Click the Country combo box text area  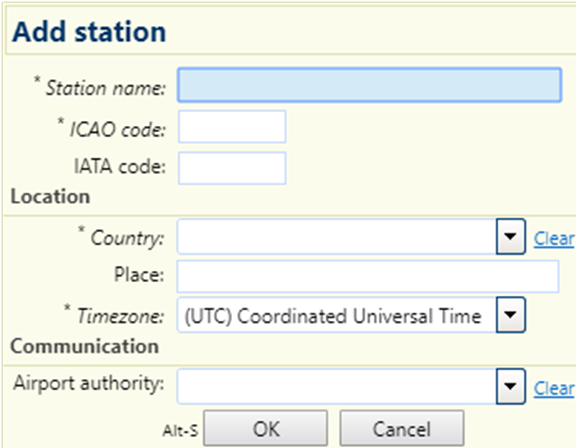click(337, 236)
